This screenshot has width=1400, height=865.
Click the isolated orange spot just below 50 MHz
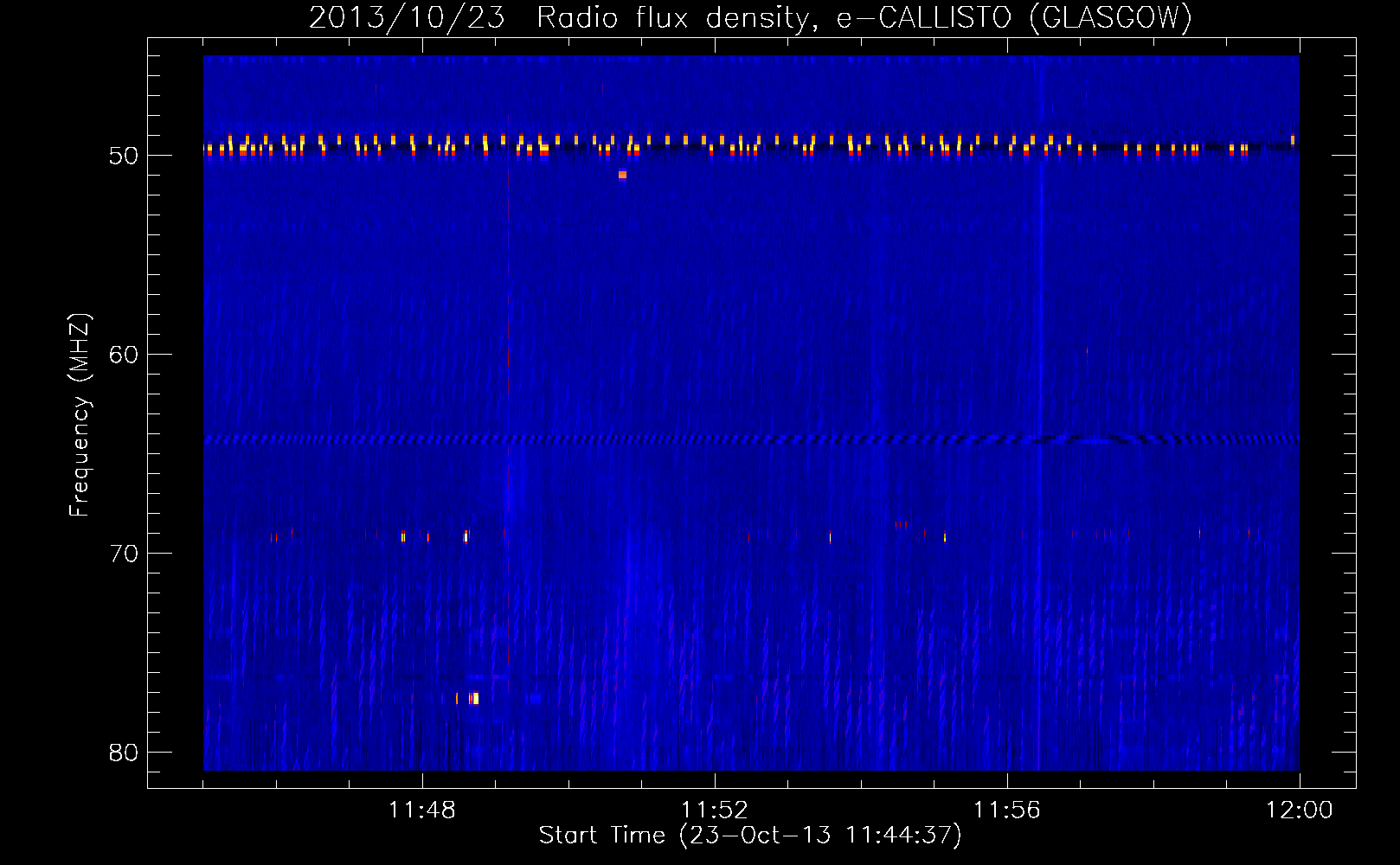click(622, 175)
